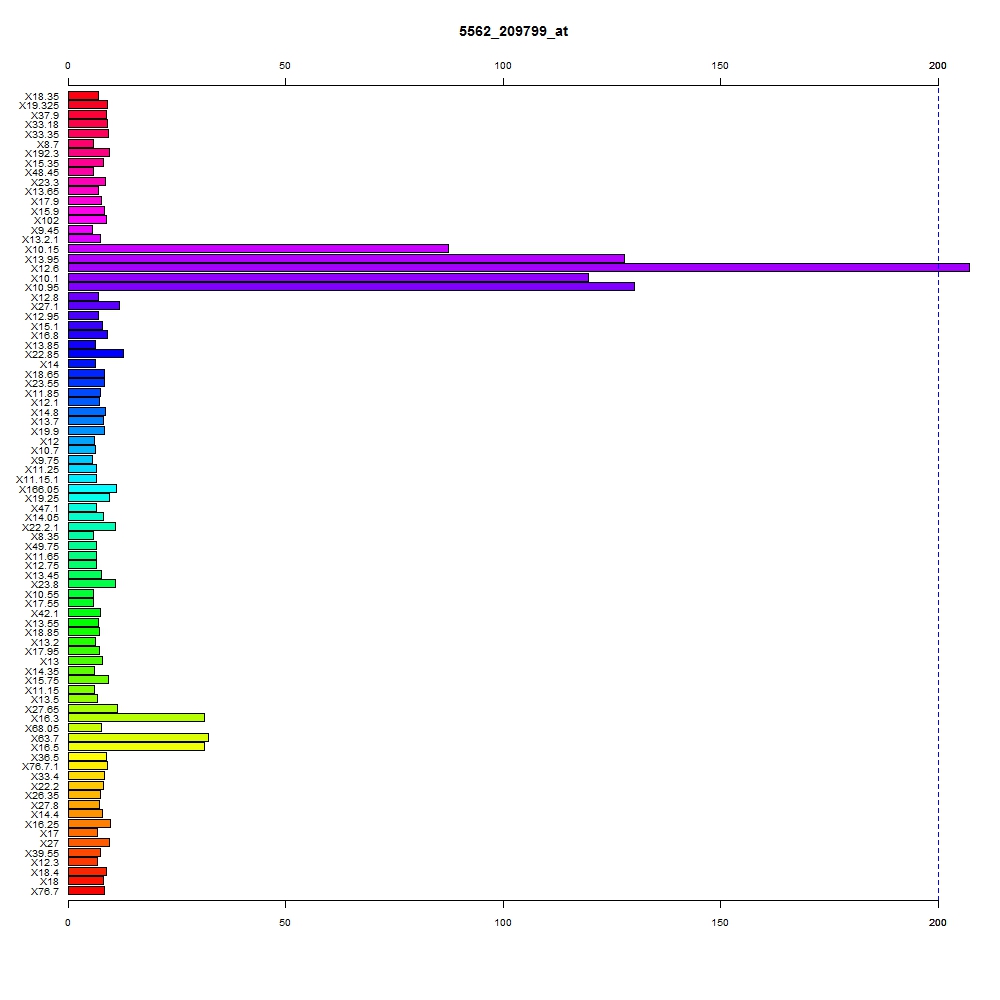
Task: Click the X33.18 row label
Action: (x=42, y=124)
